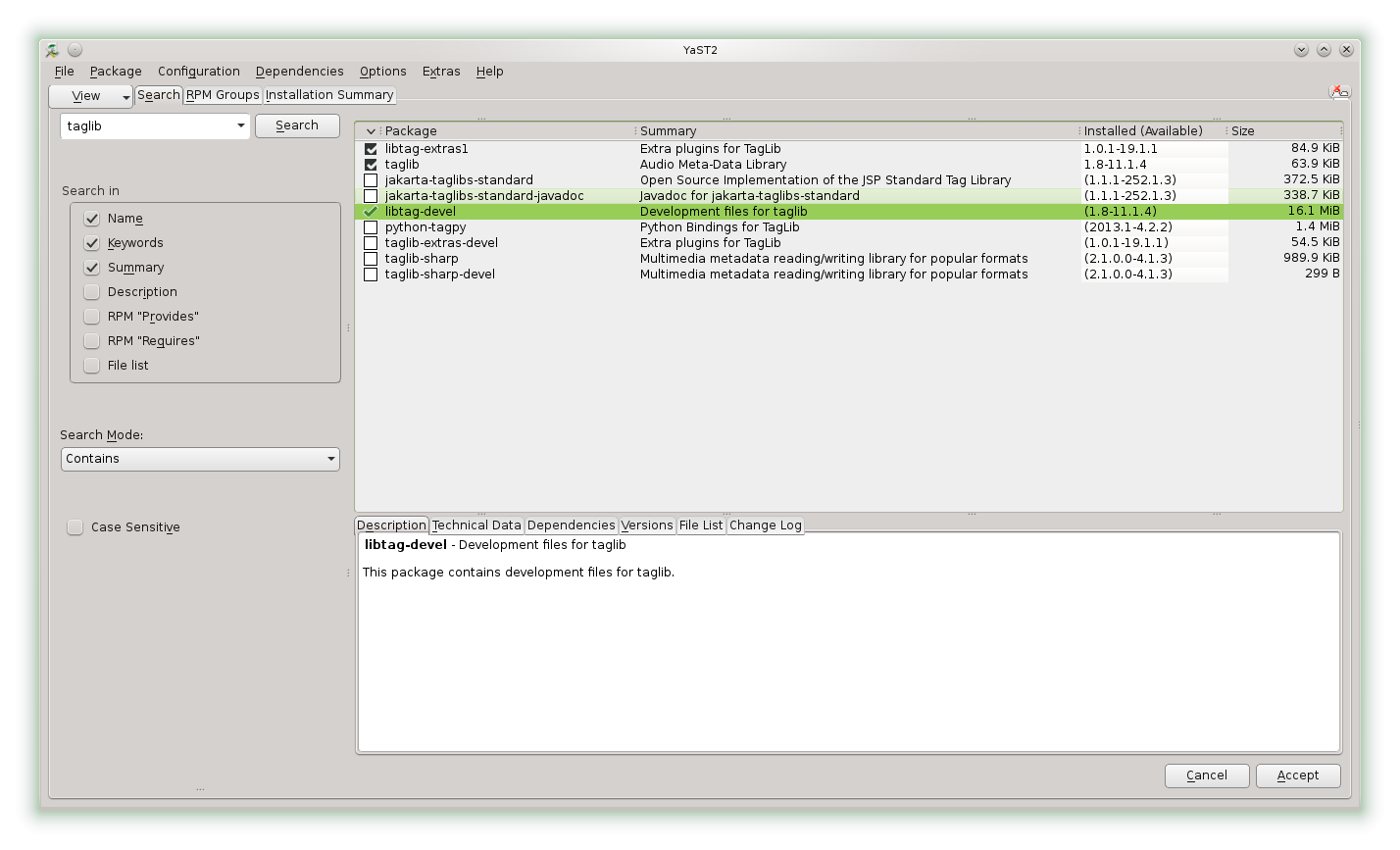Open the Extras menu
Viewport: 1400px width, 850px height.
[x=441, y=72]
